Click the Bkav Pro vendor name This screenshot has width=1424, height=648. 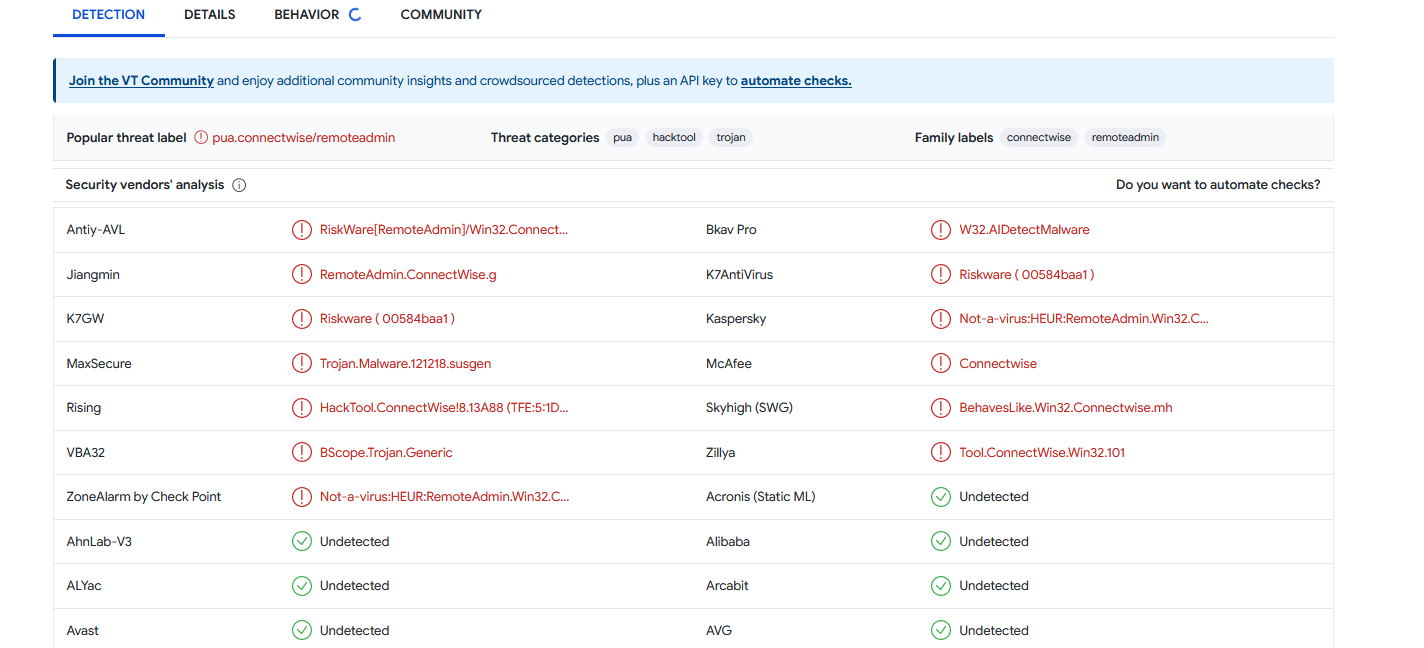pyautogui.click(x=731, y=230)
